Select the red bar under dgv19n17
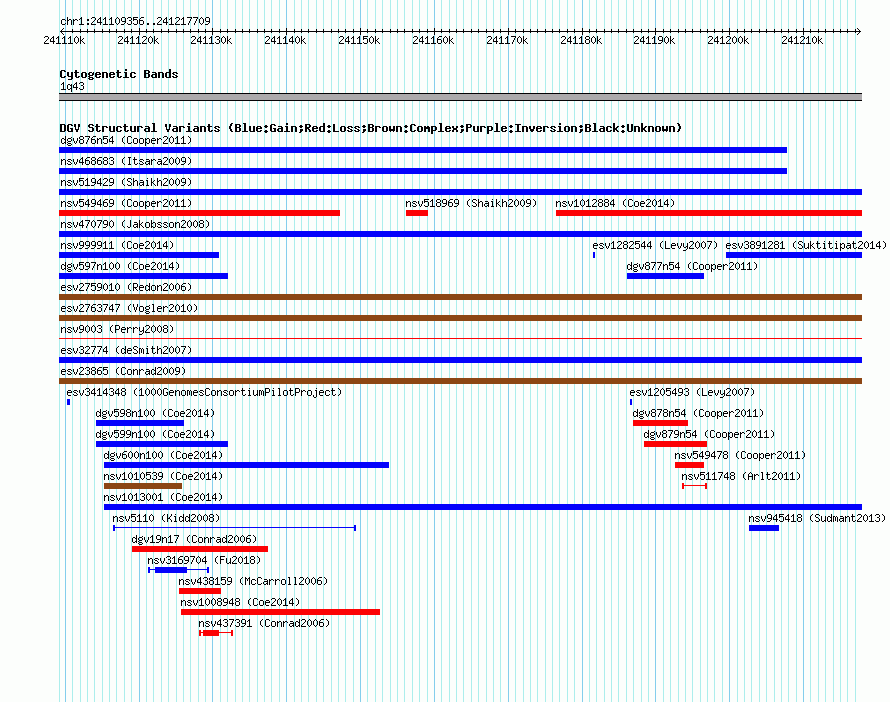The height and width of the screenshot is (702, 890). [x=200, y=549]
